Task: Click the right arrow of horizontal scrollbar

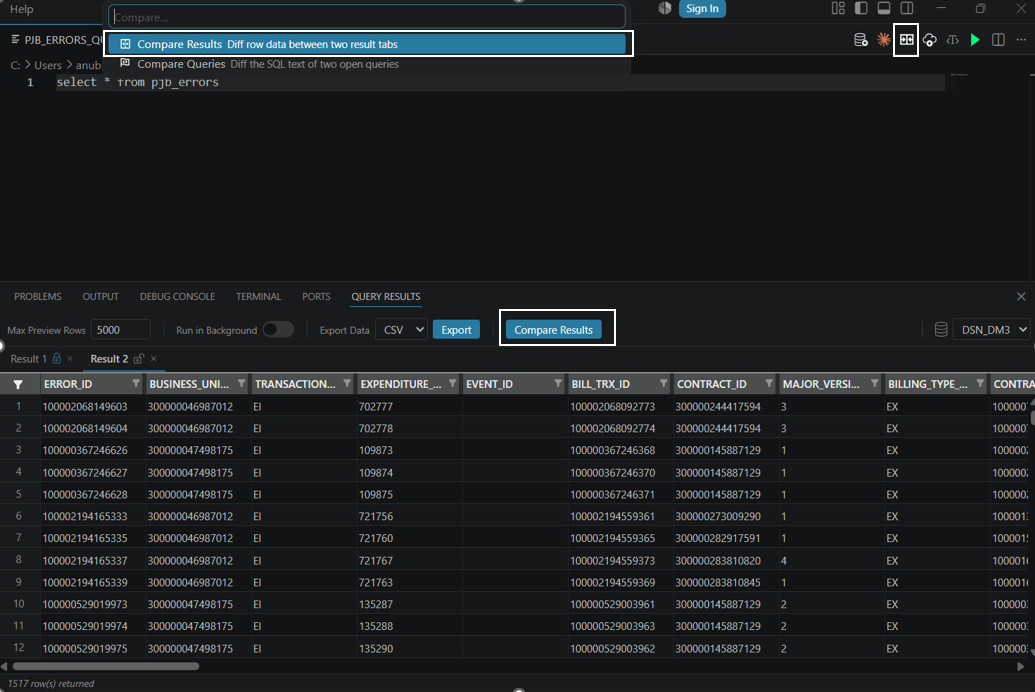Action: (x=1020, y=666)
